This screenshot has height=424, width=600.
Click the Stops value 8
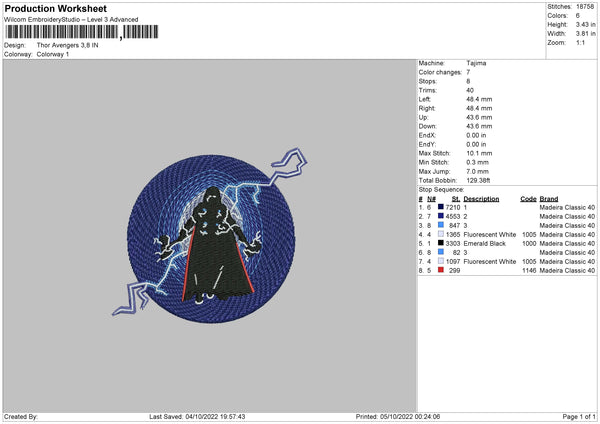pyautogui.click(x=468, y=81)
